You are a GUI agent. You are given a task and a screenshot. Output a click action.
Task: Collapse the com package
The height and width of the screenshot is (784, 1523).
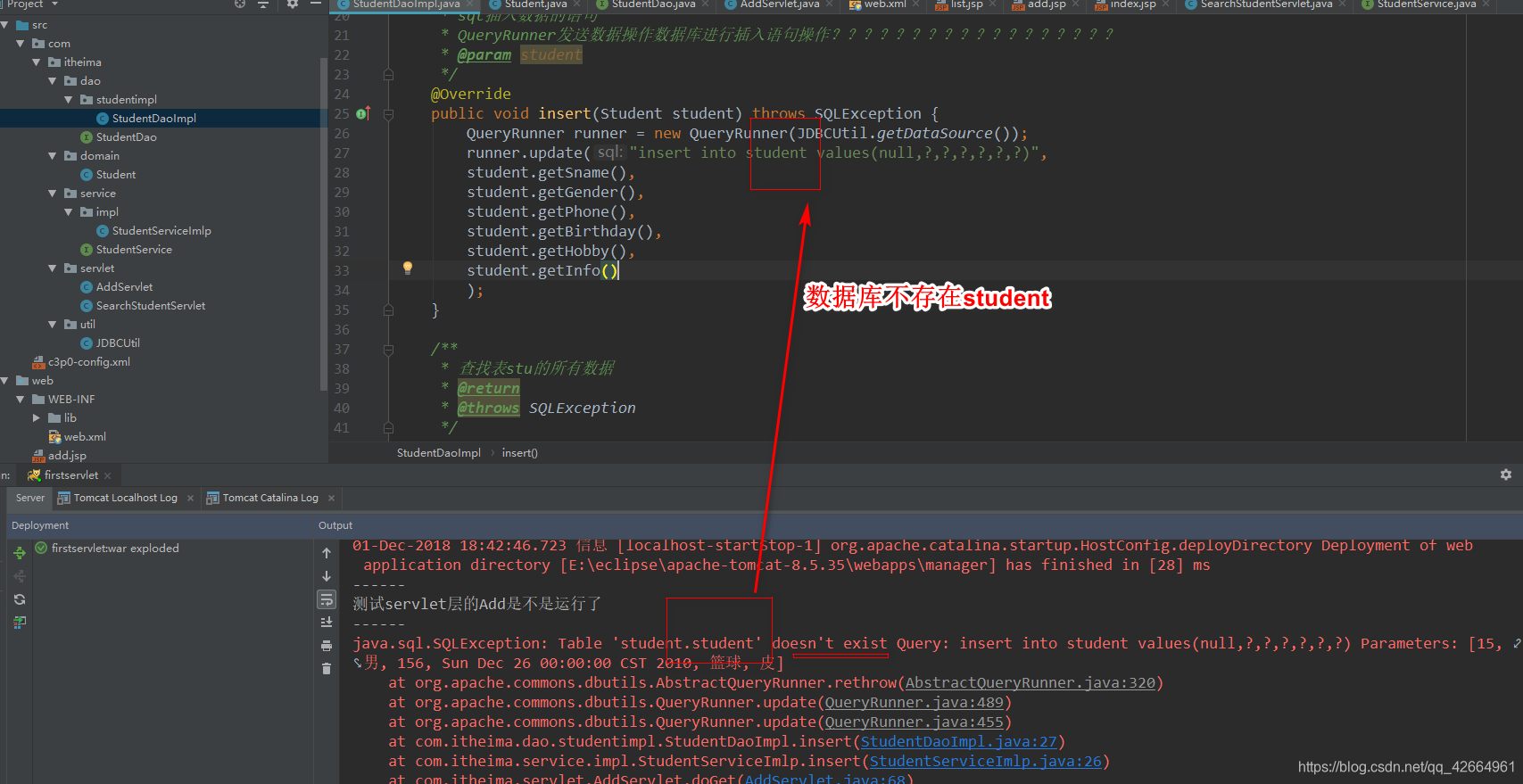point(21,44)
